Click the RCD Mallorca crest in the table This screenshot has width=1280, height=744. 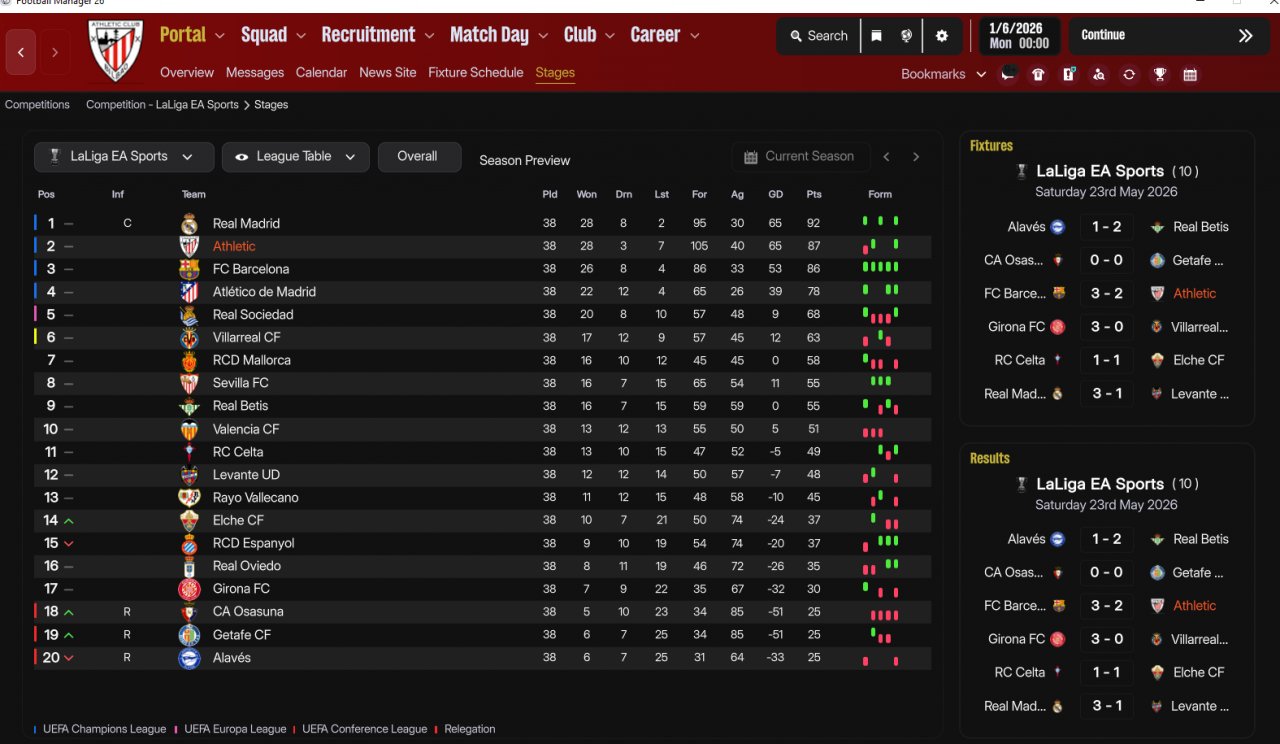pyautogui.click(x=189, y=360)
